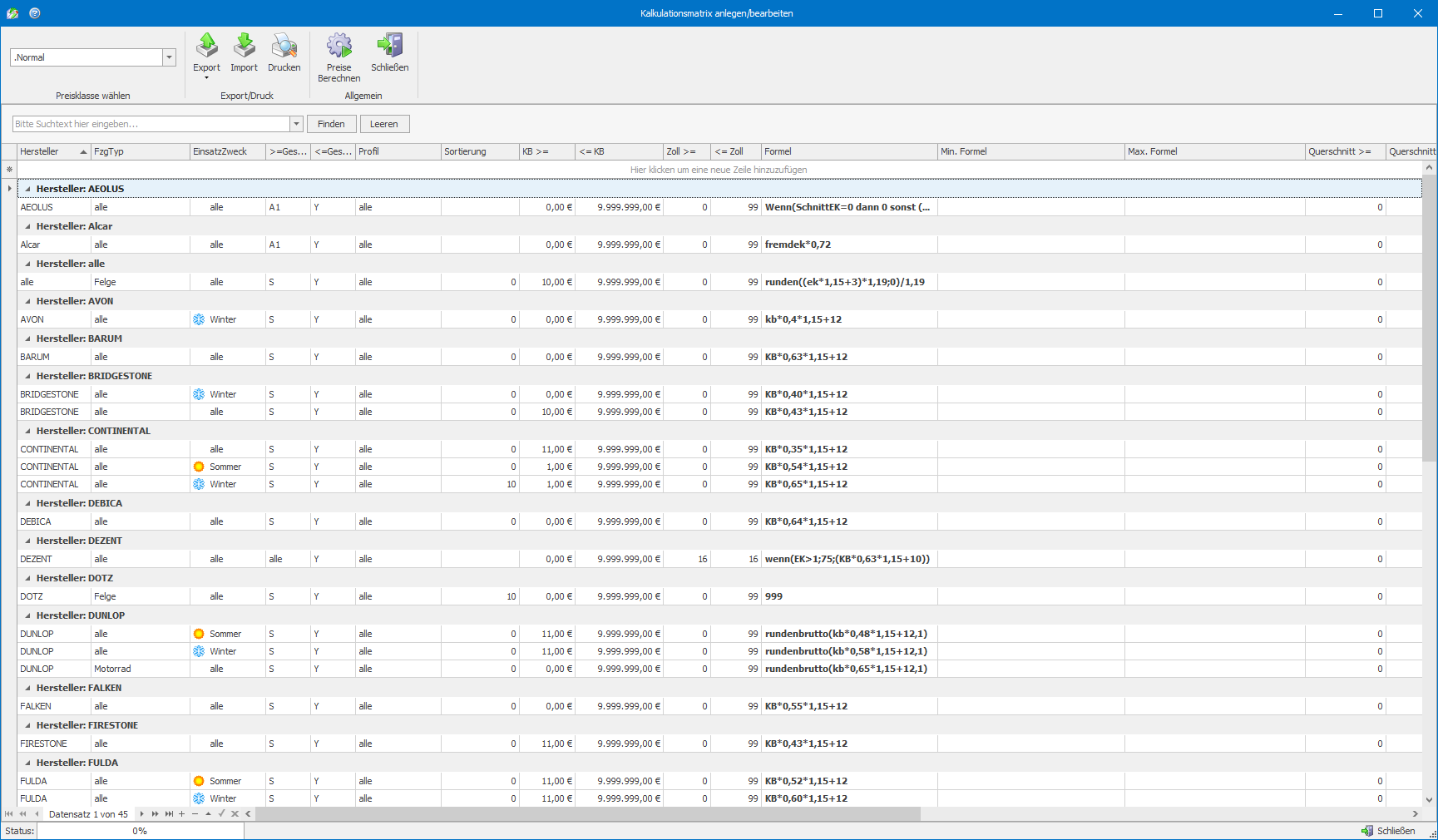
Task: Collapse the Hersteller: CONTINENTAL group
Action: pos(27,431)
